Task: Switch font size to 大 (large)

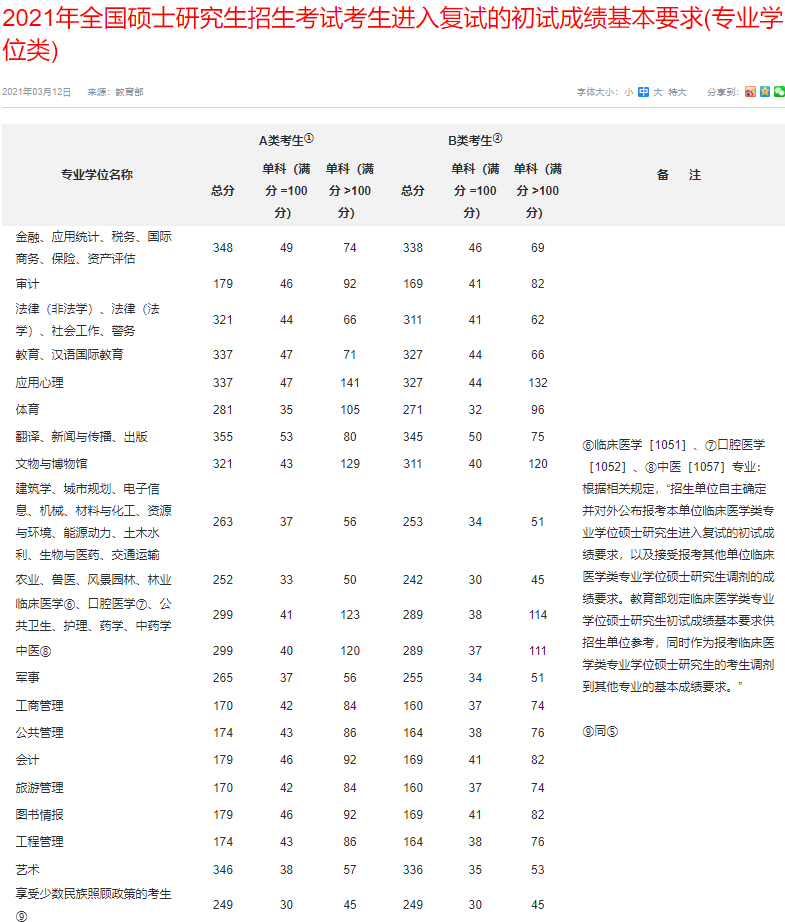Action: 658,92
